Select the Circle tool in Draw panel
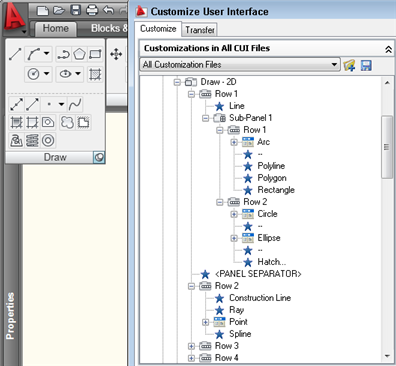 coord(33,74)
